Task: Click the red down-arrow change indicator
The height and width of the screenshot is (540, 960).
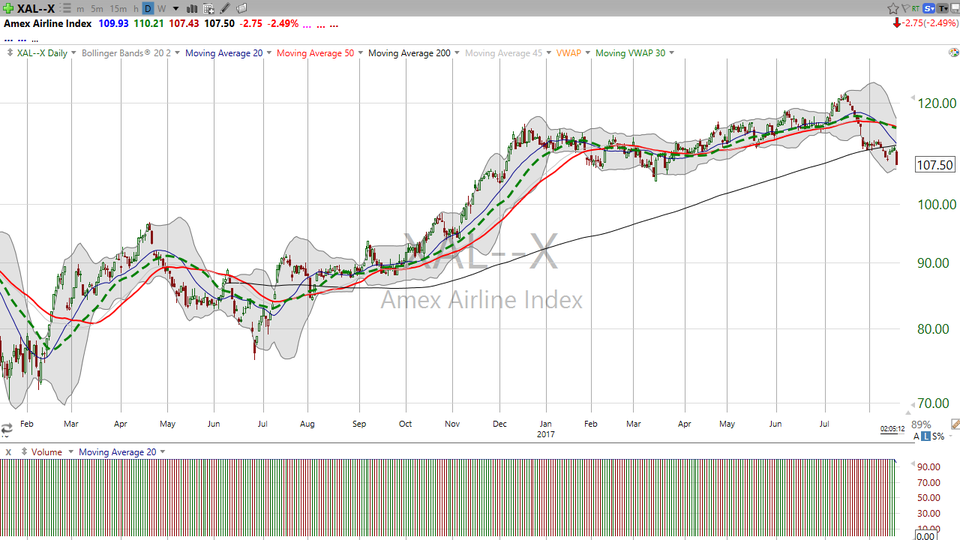Action: click(896, 23)
